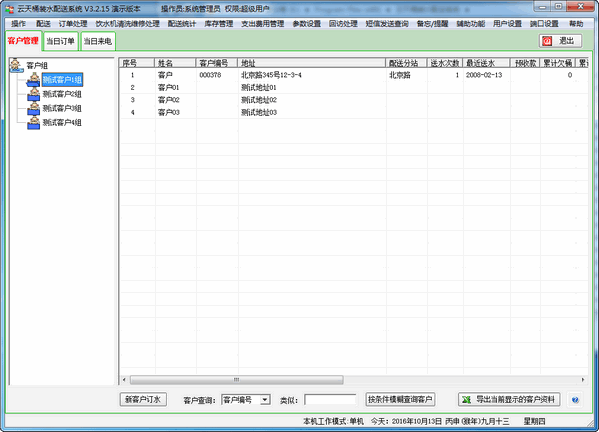Select the 测试客户4组 group icon
The width and height of the screenshot is (599, 432).
34,123
